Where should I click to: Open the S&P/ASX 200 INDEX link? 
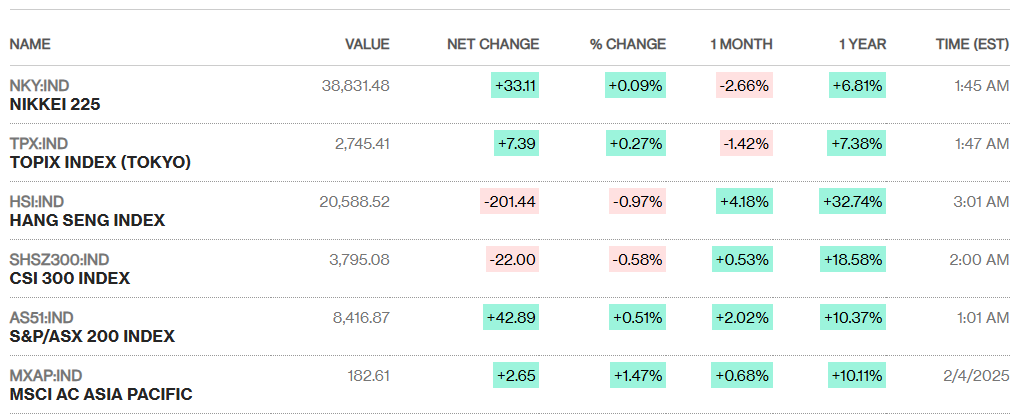(92, 336)
